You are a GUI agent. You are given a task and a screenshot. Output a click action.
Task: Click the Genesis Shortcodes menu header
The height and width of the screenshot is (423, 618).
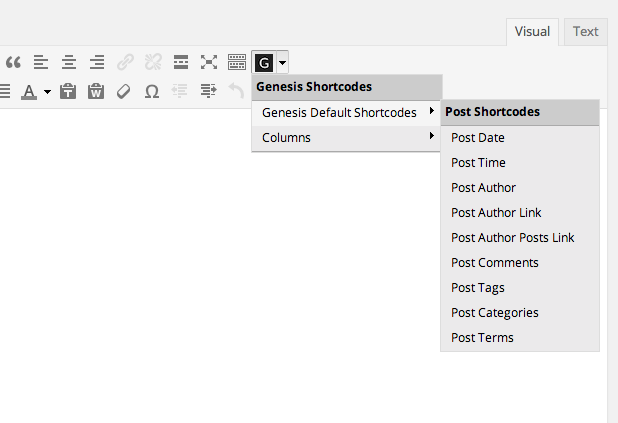[347, 87]
